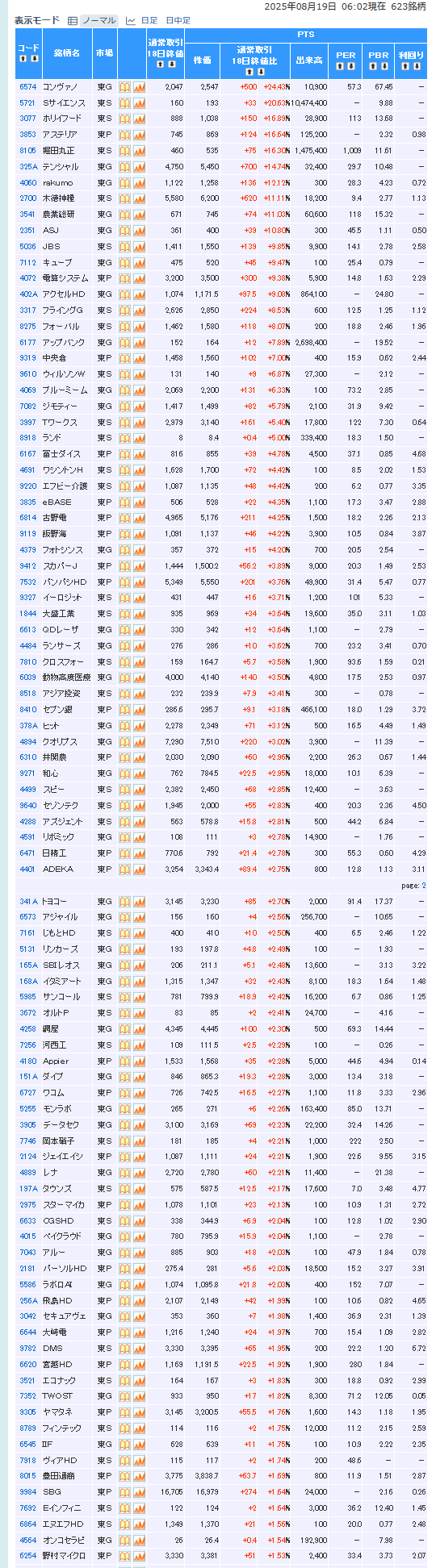Viewport: 436px width, 1568px height.
Task: Click change rate +24.43% cell
Action: click(276, 86)
